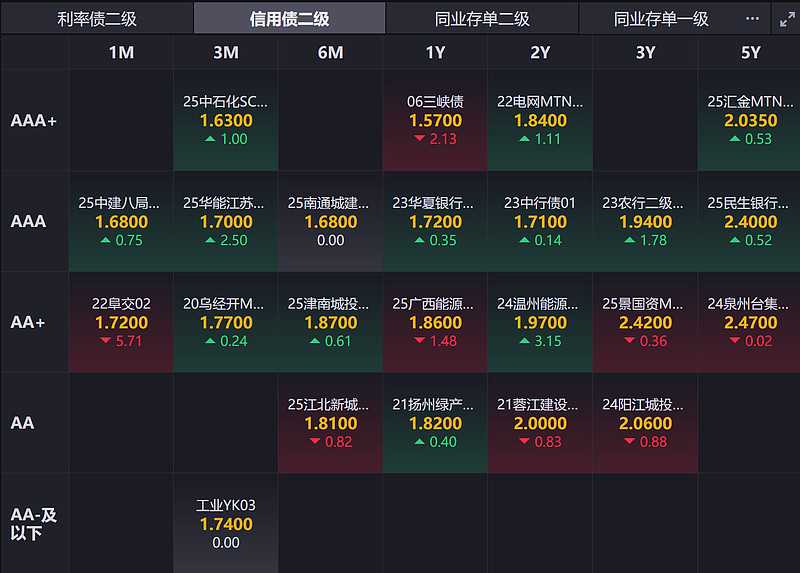Screen dimensions: 800x573
Task: Click the 6M column header
Action: pos(331,53)
